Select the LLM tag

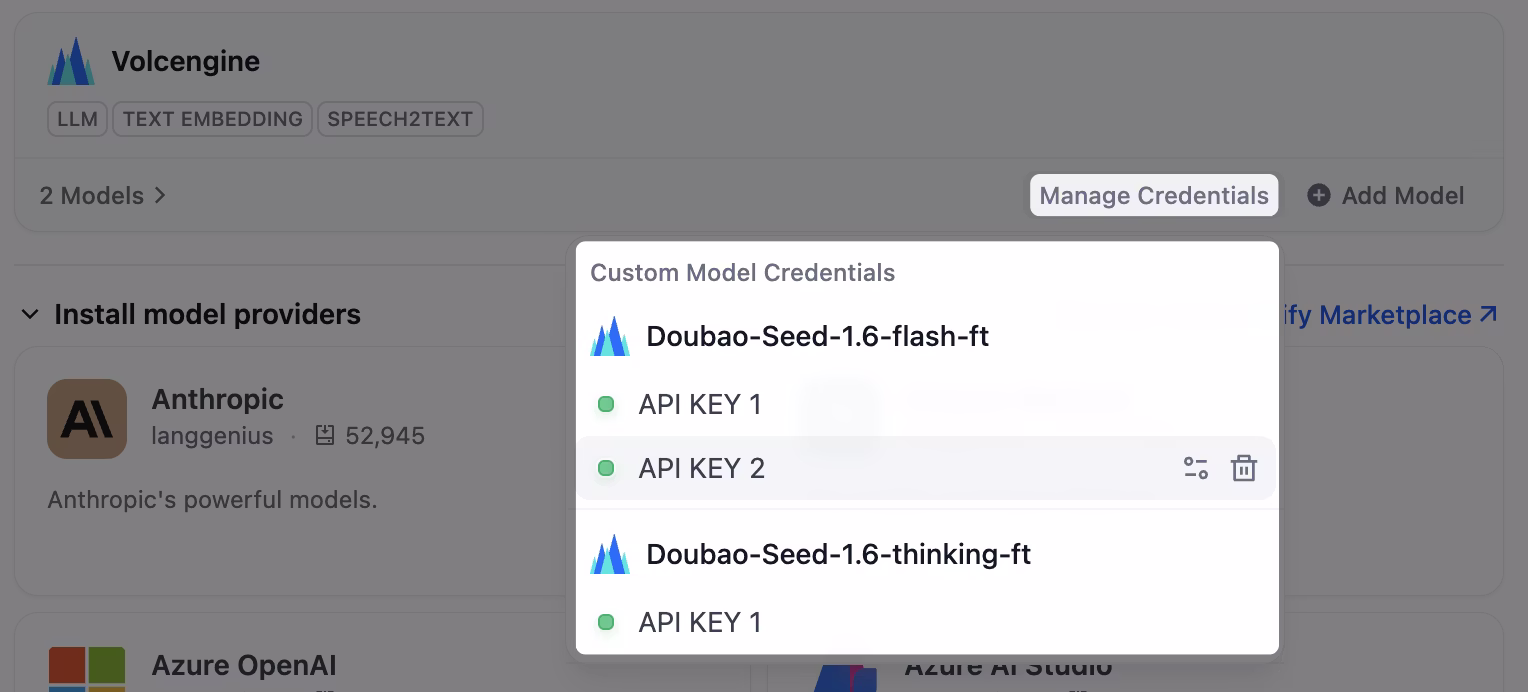(x=77, y=119)
